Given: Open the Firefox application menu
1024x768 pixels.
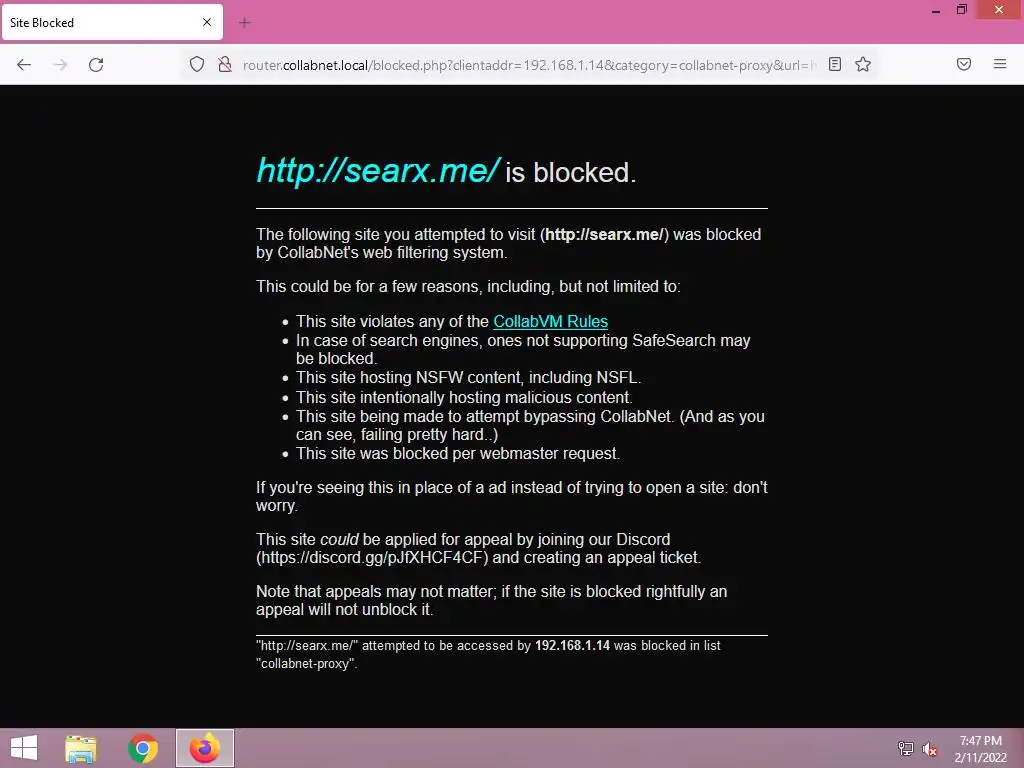Looking at the screenshot, I should coord(1000,64).
